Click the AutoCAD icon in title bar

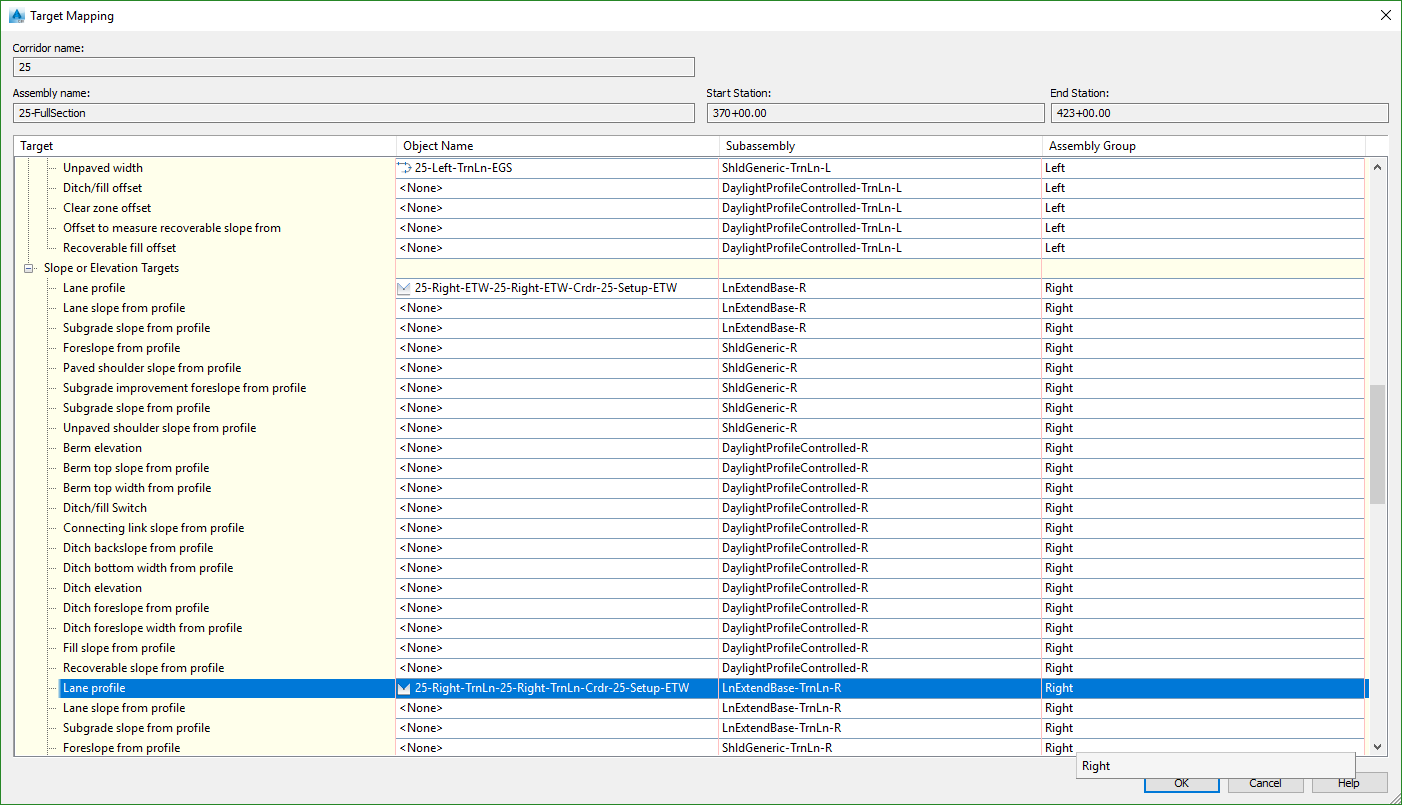pyautogui.click(x=17, y=15)
